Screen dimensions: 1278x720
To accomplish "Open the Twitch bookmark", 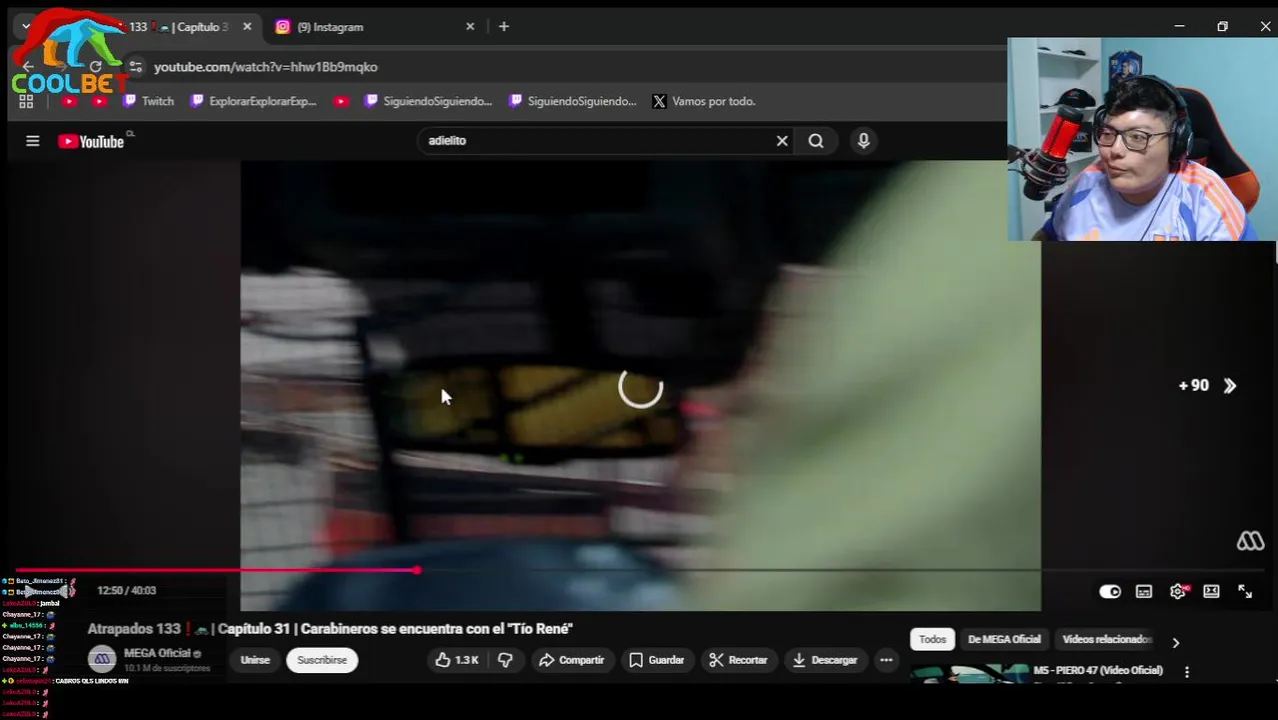I will pos(148,101).
